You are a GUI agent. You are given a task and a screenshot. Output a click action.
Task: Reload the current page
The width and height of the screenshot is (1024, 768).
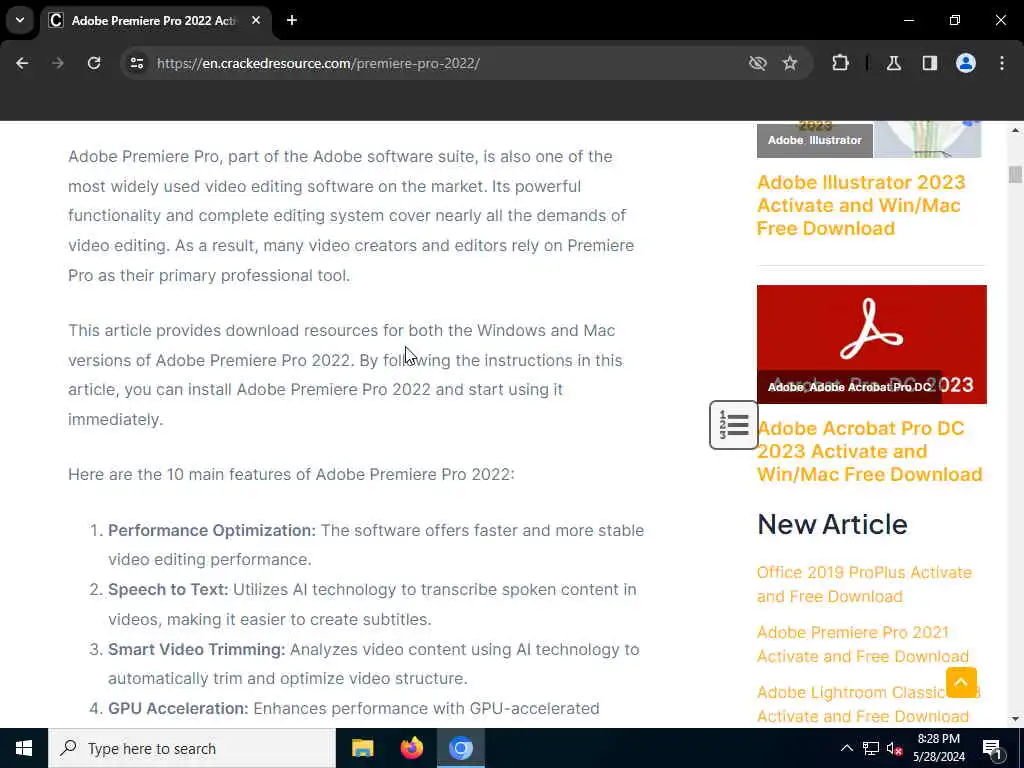94,63
